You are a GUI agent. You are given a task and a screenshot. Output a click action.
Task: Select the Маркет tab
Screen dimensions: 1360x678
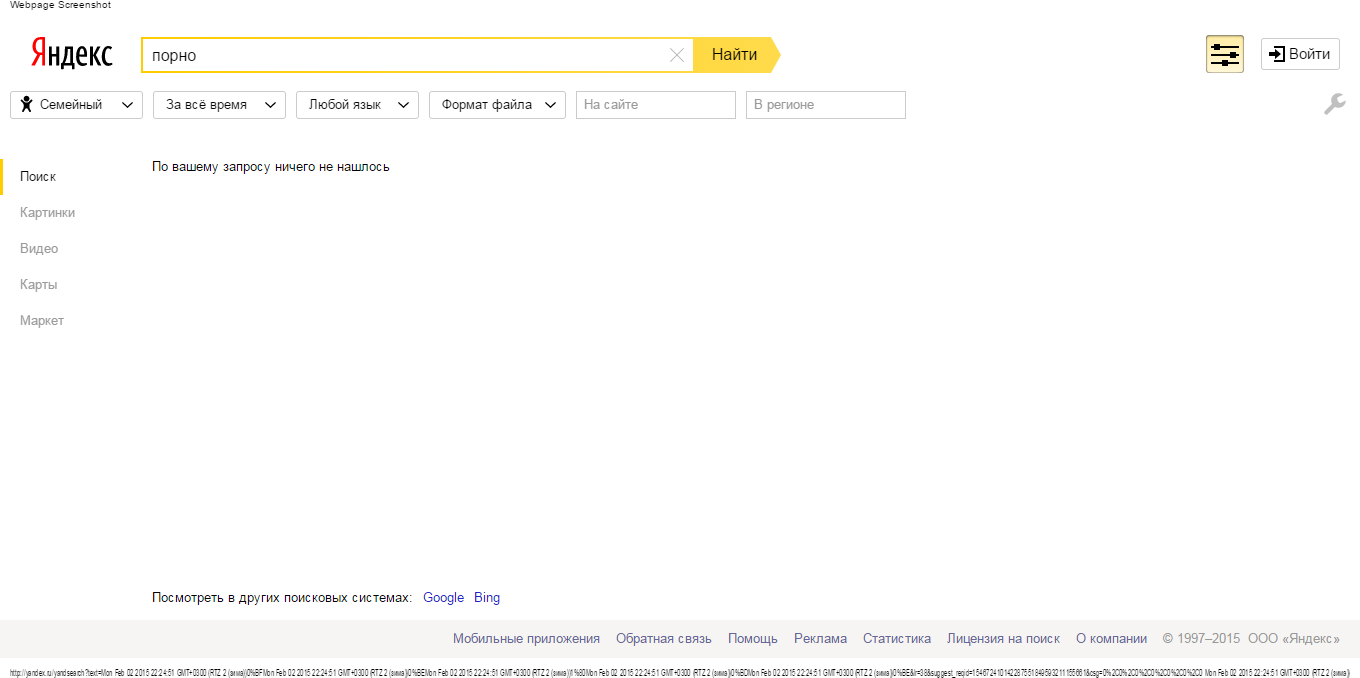42,320
